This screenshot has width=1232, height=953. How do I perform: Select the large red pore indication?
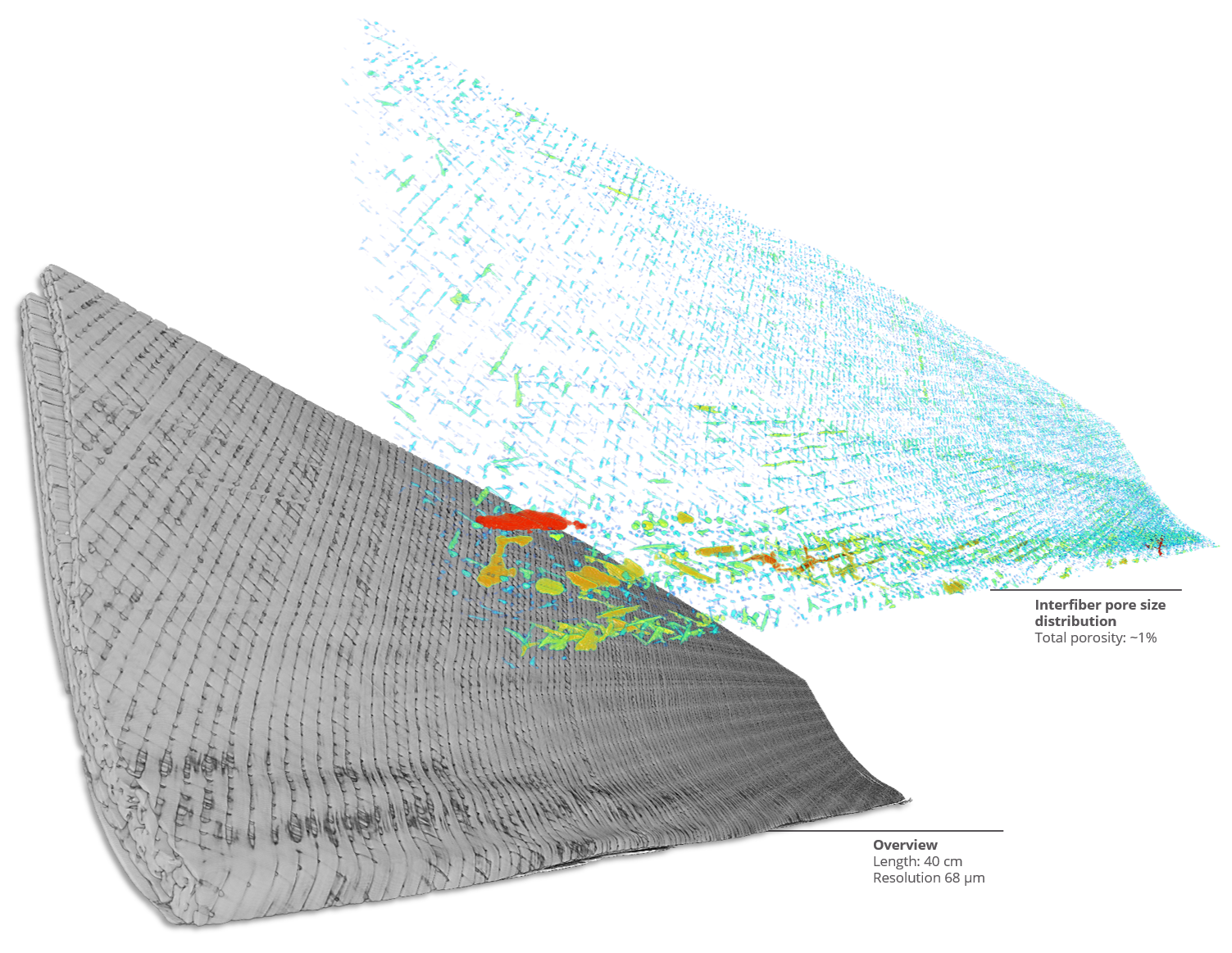[529, 523]
